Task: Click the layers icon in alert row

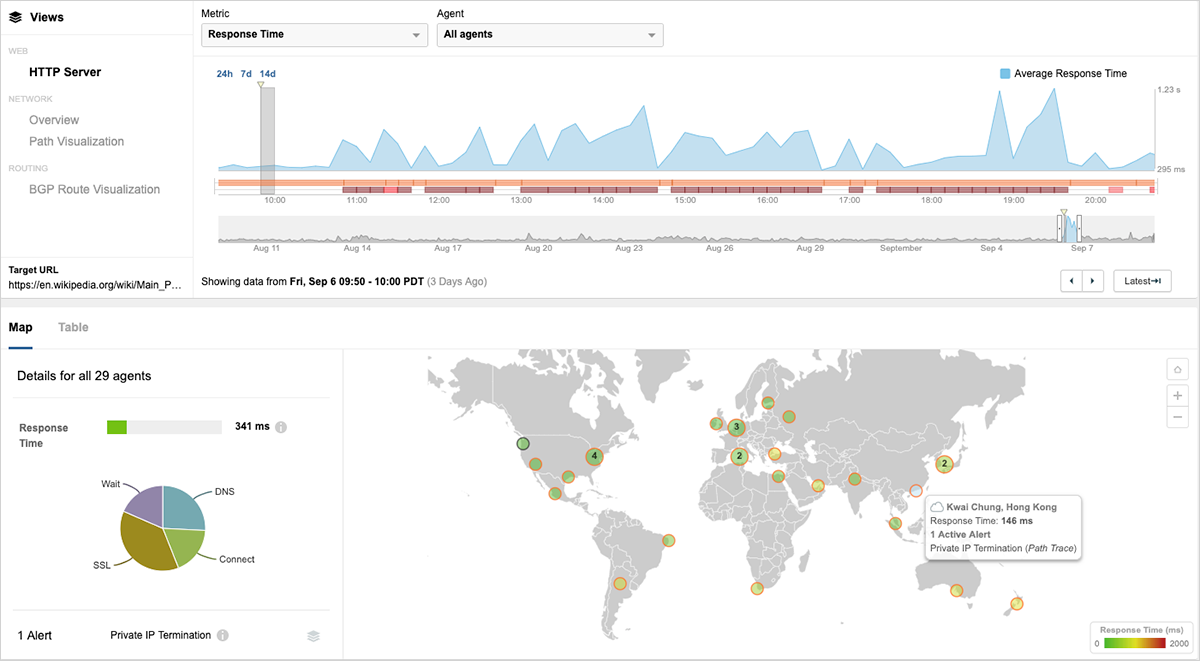Action: click(x=313, y=635)
